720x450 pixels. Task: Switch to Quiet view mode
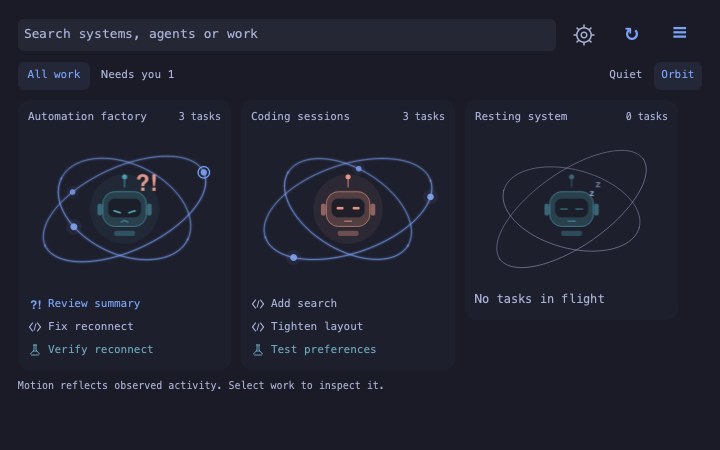(625, 75)
